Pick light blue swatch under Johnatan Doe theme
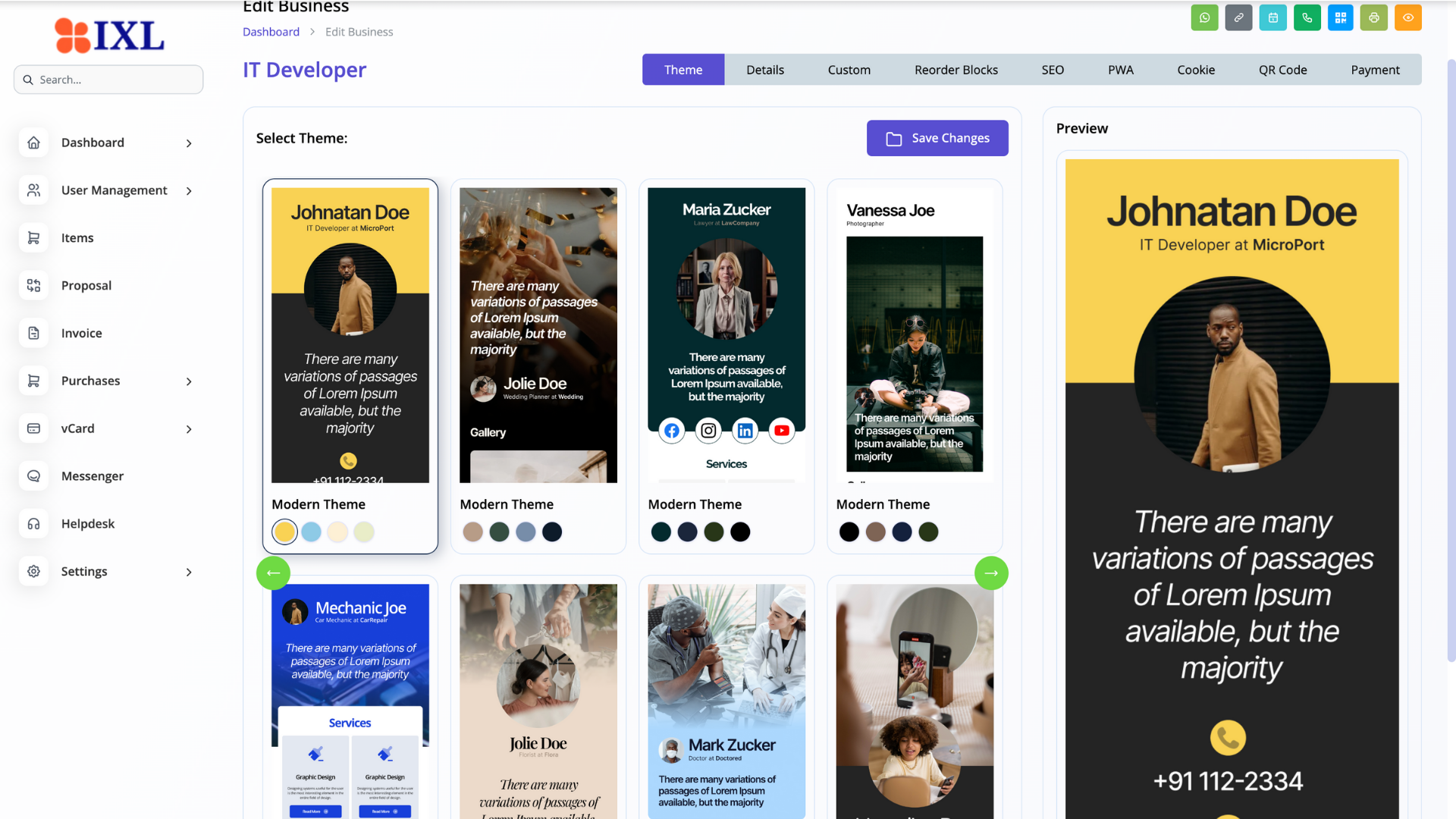Image resolution: width=1456 pixels, height=819 pixels. [311, 532]
